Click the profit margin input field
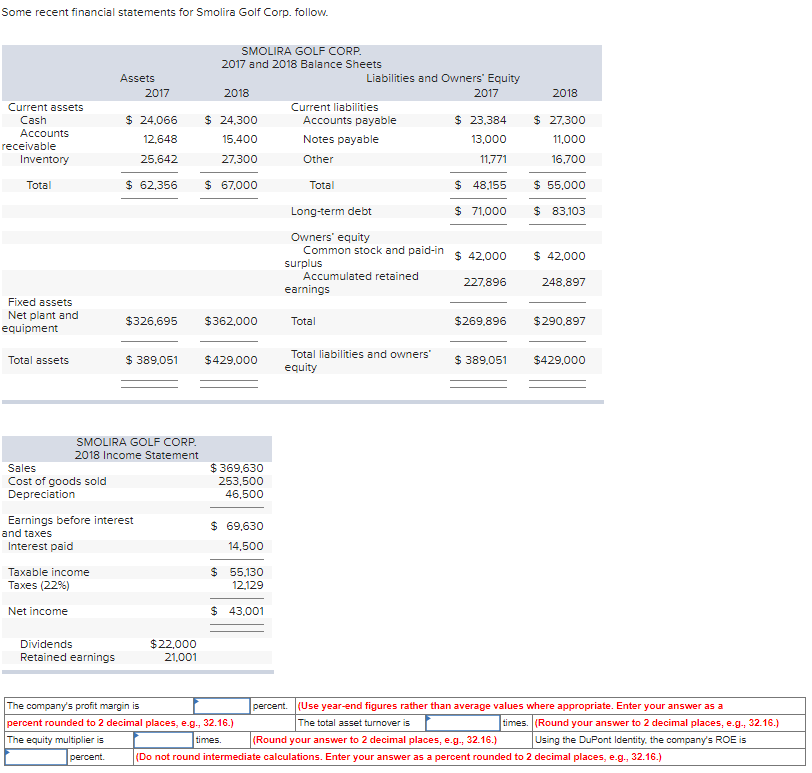The width and height of the screenshot is (812, 773). point(222,706)
